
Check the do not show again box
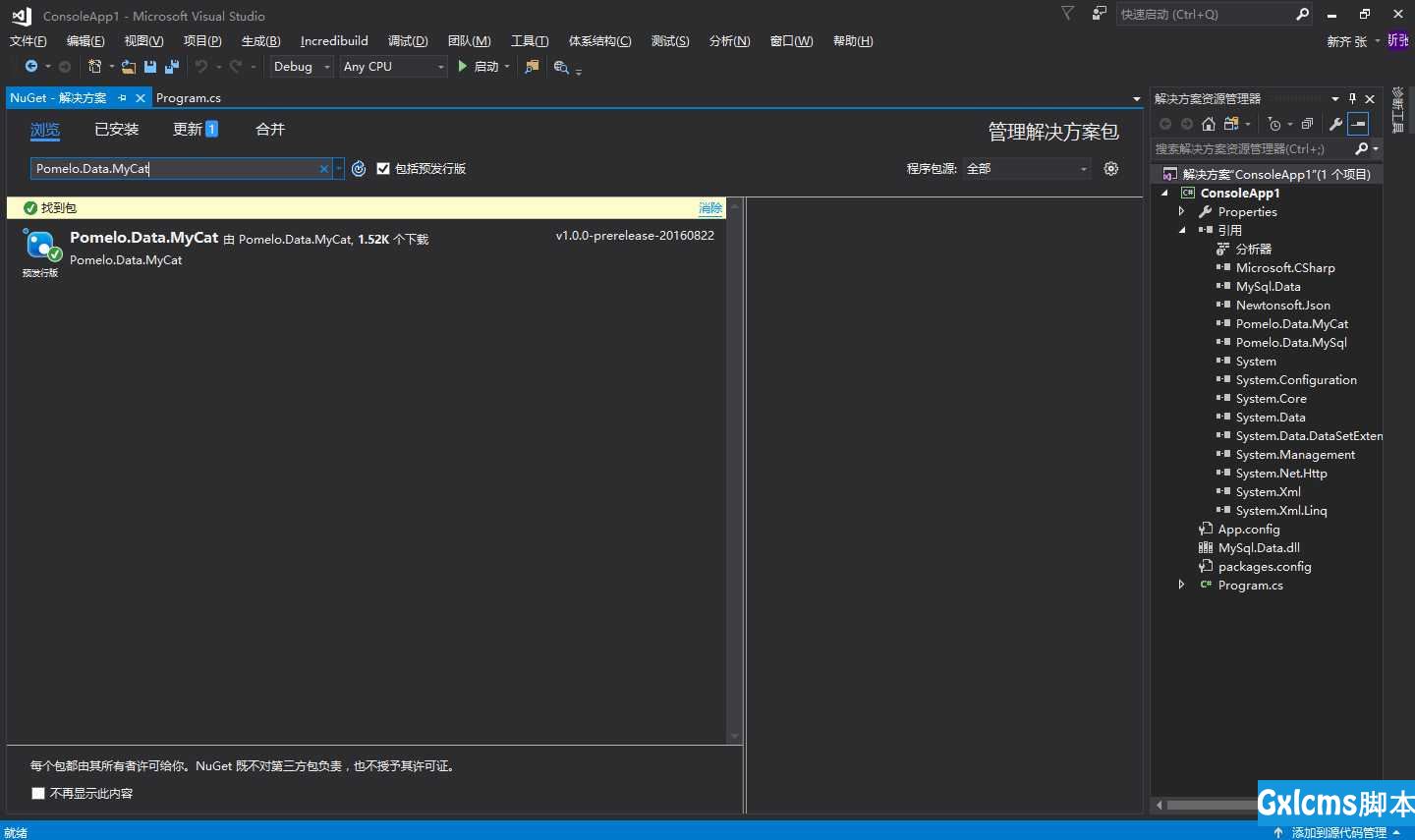[38, 793]
